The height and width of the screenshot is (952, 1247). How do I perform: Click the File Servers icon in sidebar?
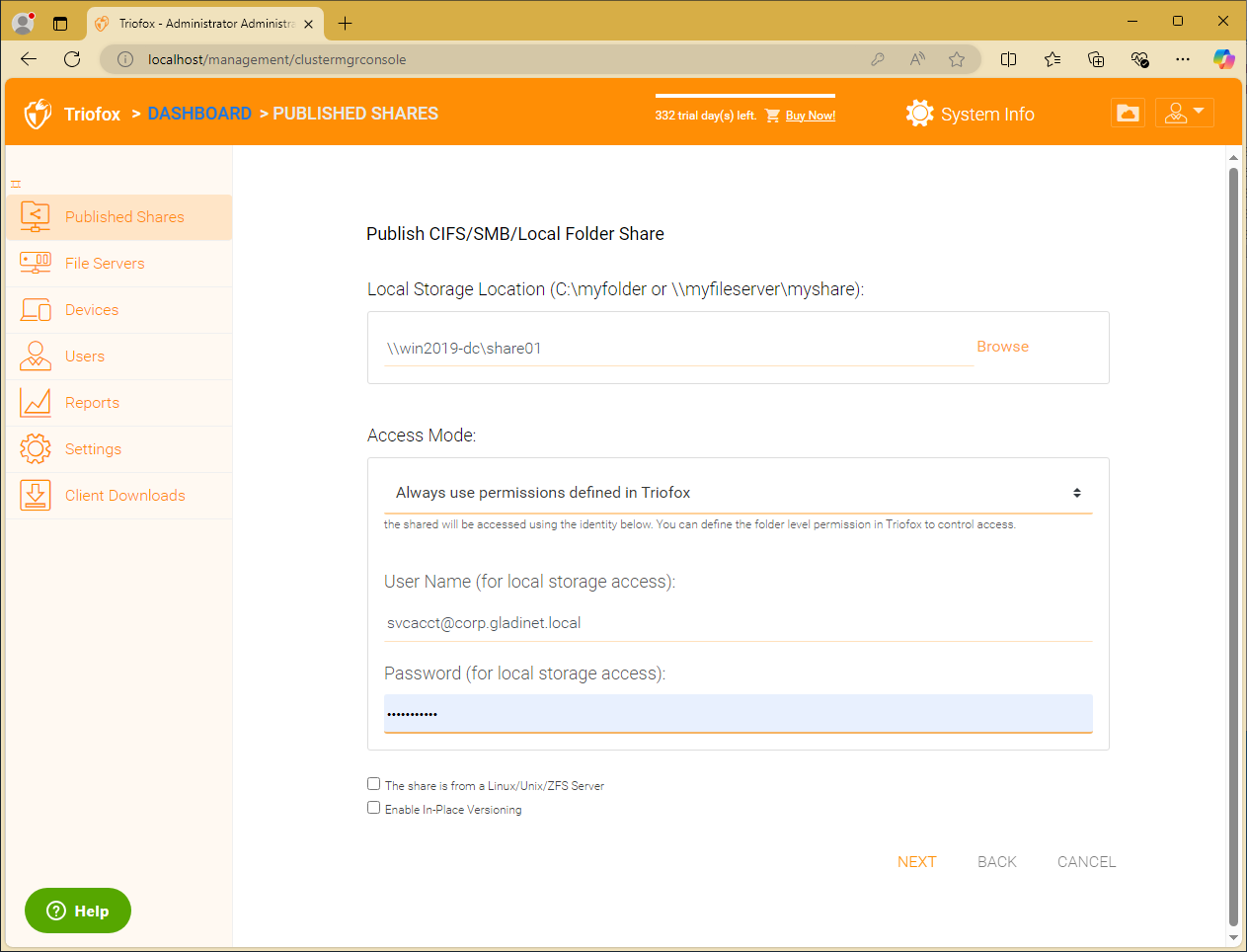tap(36, 264)
